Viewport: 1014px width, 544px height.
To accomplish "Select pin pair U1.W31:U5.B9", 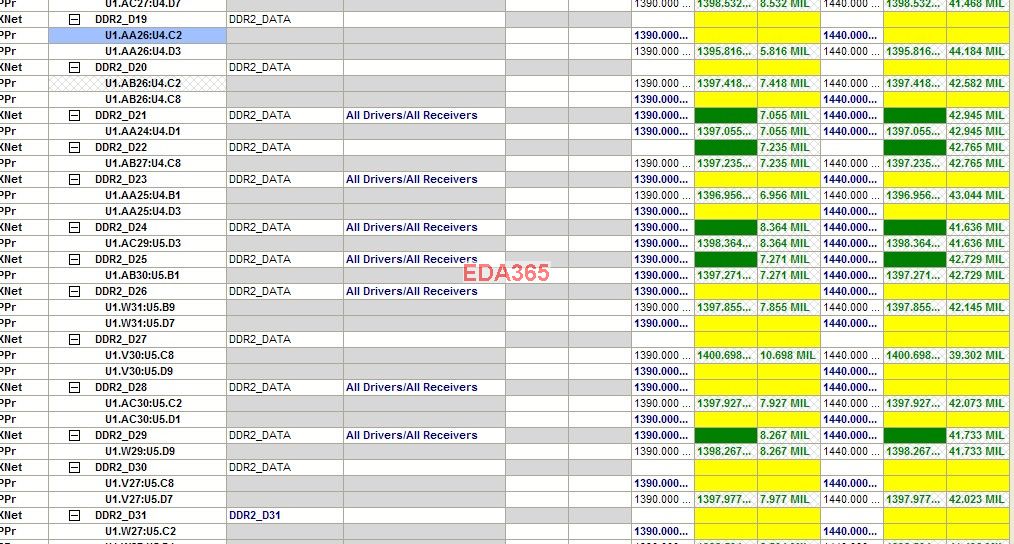I will tap(140, 307).
